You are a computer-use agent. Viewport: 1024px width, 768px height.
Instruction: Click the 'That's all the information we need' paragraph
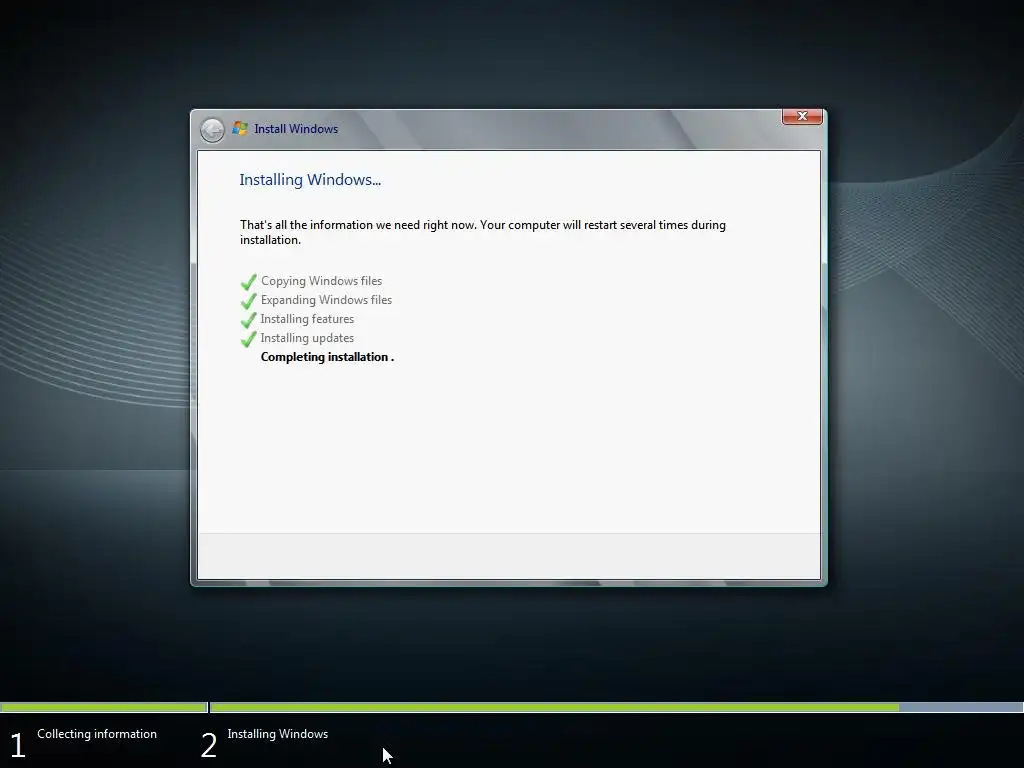483,232
